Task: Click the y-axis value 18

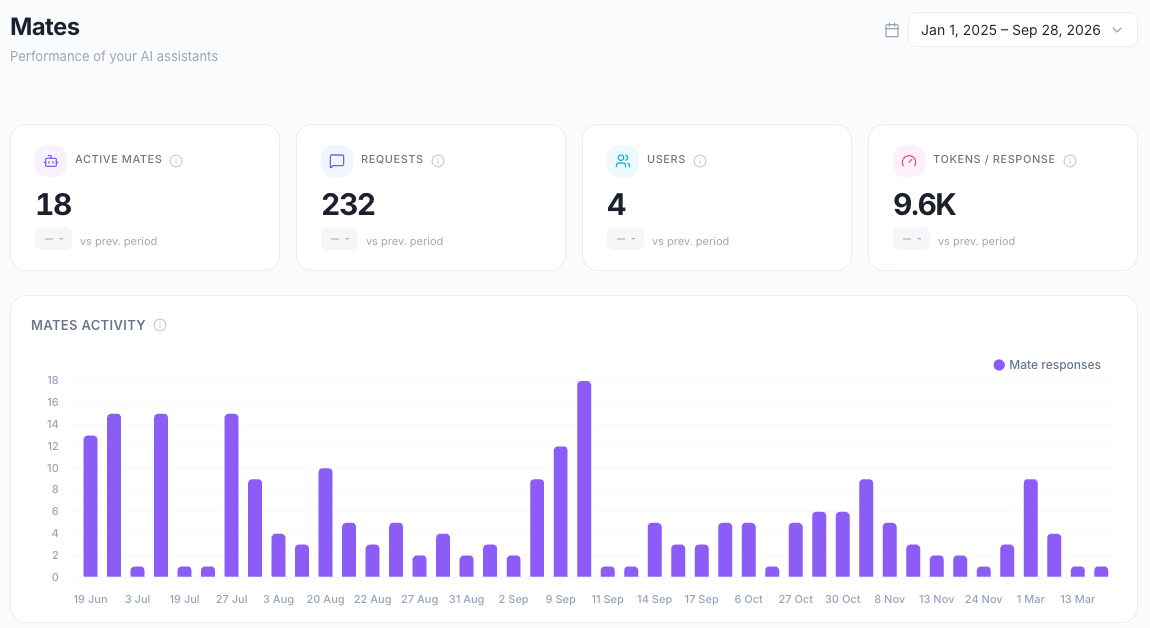Action: pyautogui.click(x=53, y=380)
